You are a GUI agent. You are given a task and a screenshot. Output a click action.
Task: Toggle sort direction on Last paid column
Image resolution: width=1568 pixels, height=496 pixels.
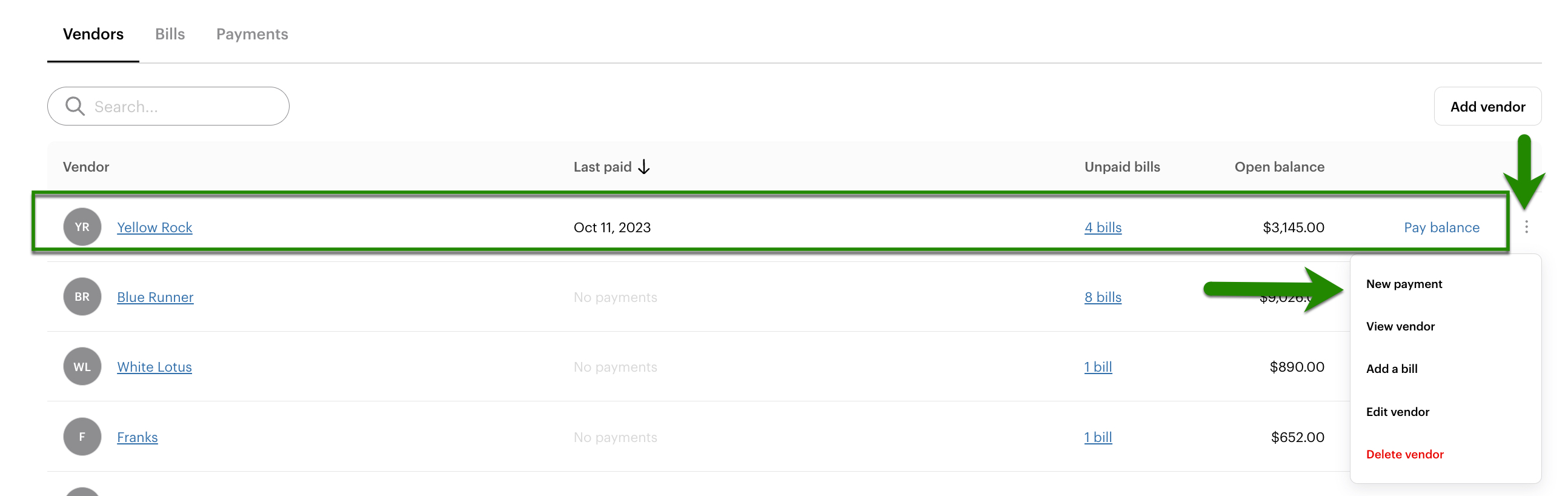pos(645,166)
